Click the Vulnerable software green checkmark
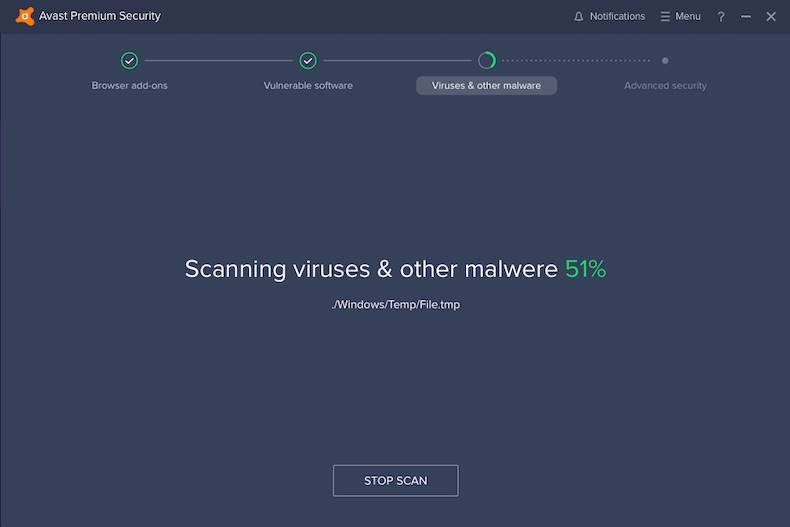790x527 pixels. tap(308, 61)
